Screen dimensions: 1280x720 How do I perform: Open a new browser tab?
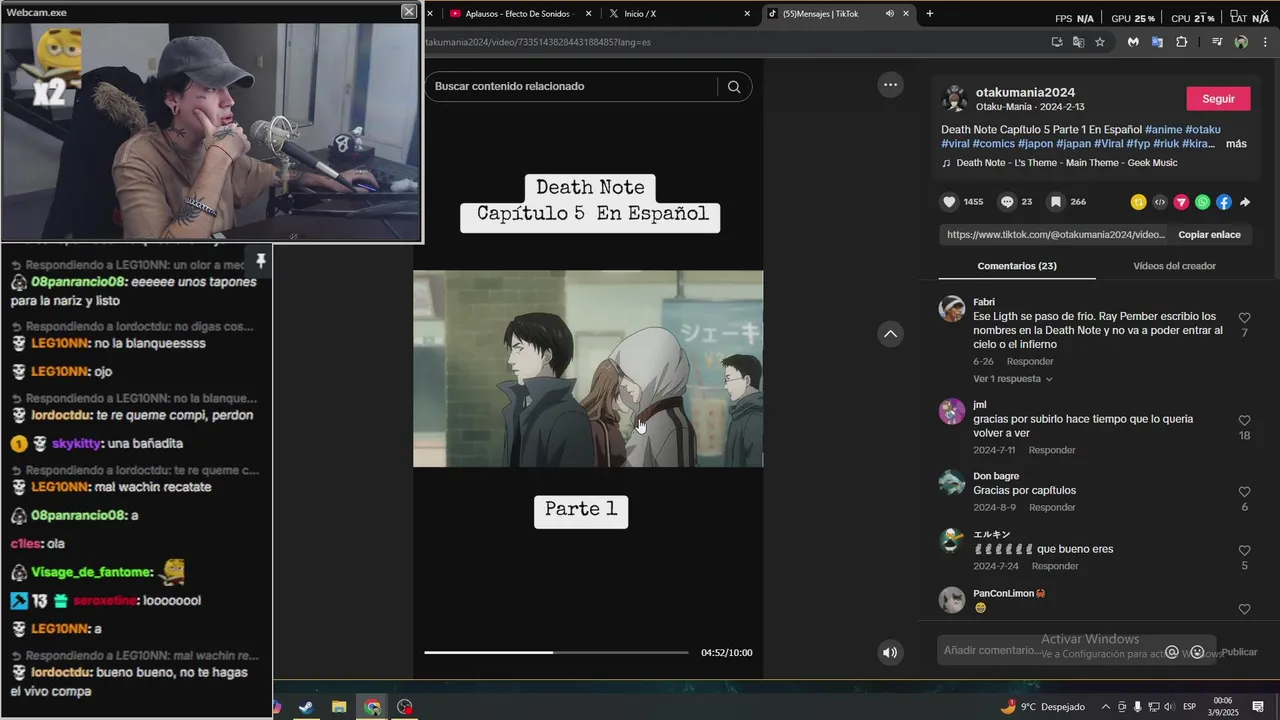point(930,13)
